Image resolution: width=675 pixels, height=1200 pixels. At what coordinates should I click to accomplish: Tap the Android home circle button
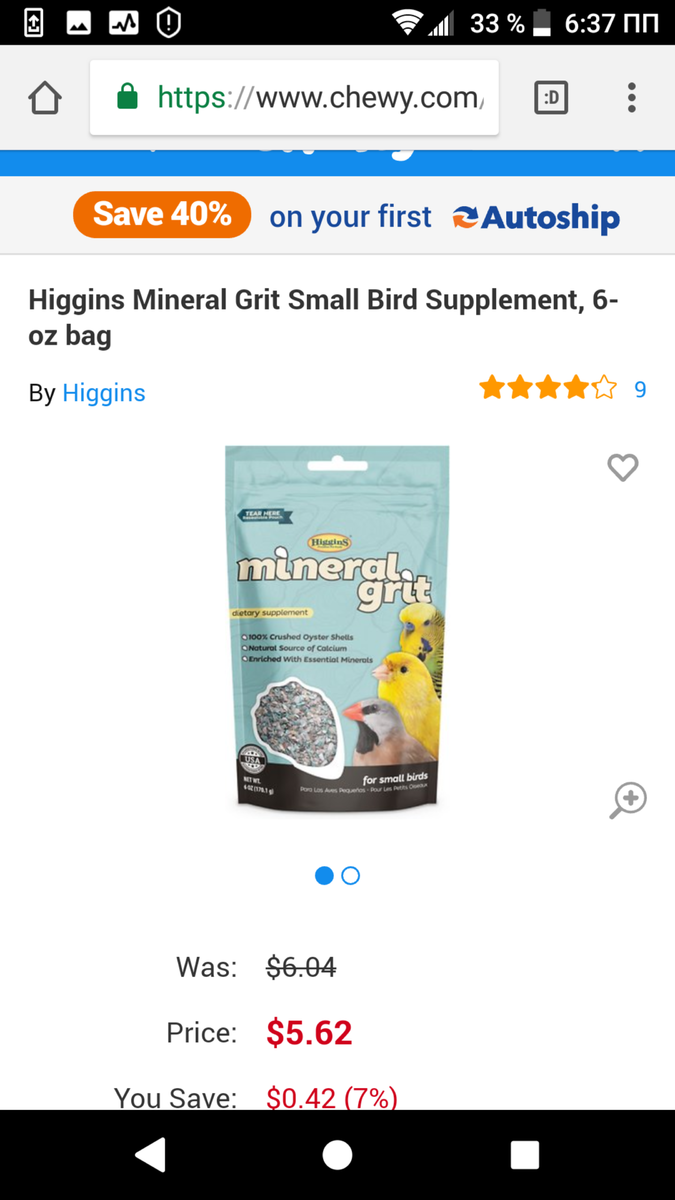pyautogui.click(x=337, y=1155)
